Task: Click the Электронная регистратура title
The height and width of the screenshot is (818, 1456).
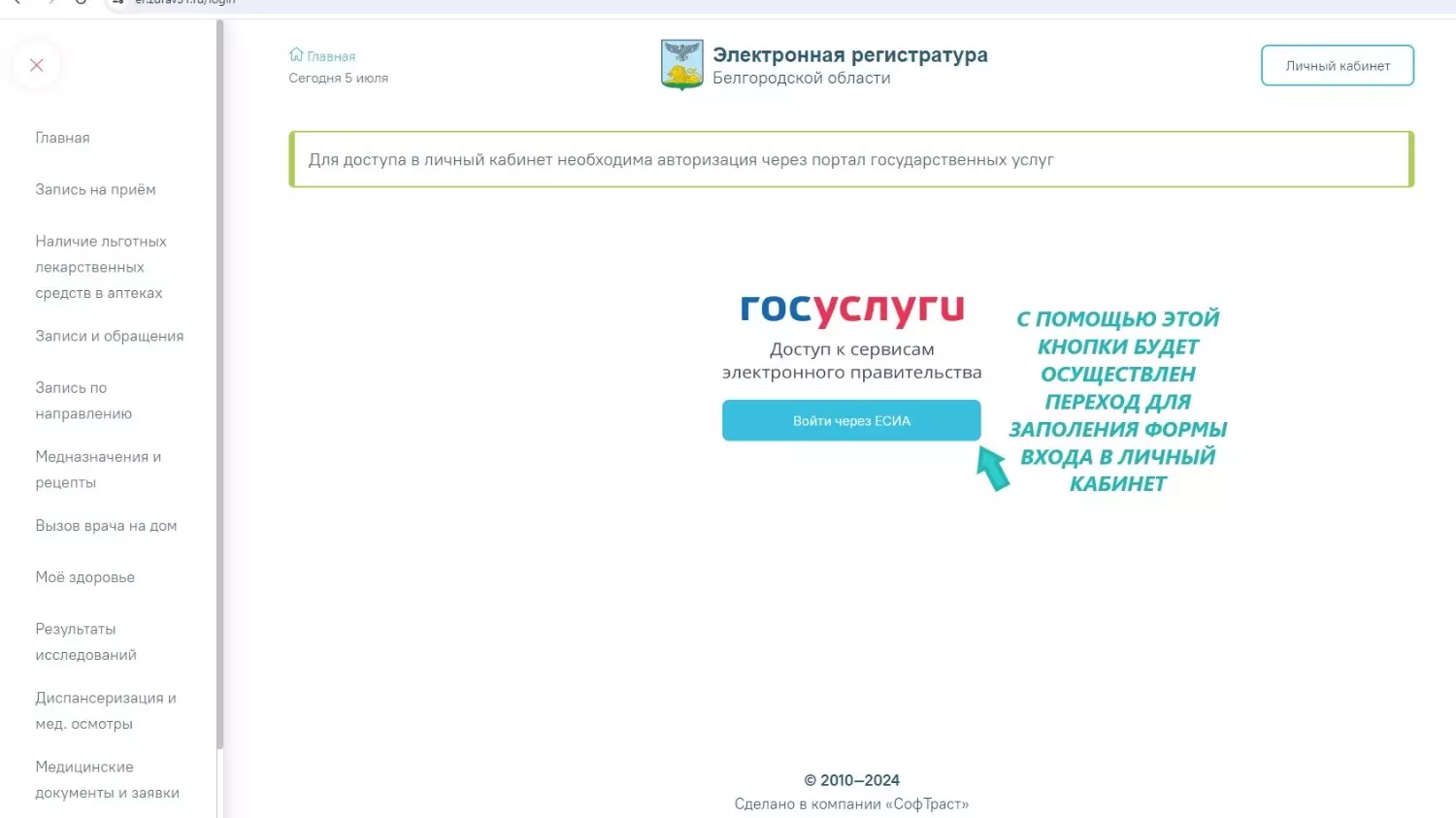Action: coord(850,55)
